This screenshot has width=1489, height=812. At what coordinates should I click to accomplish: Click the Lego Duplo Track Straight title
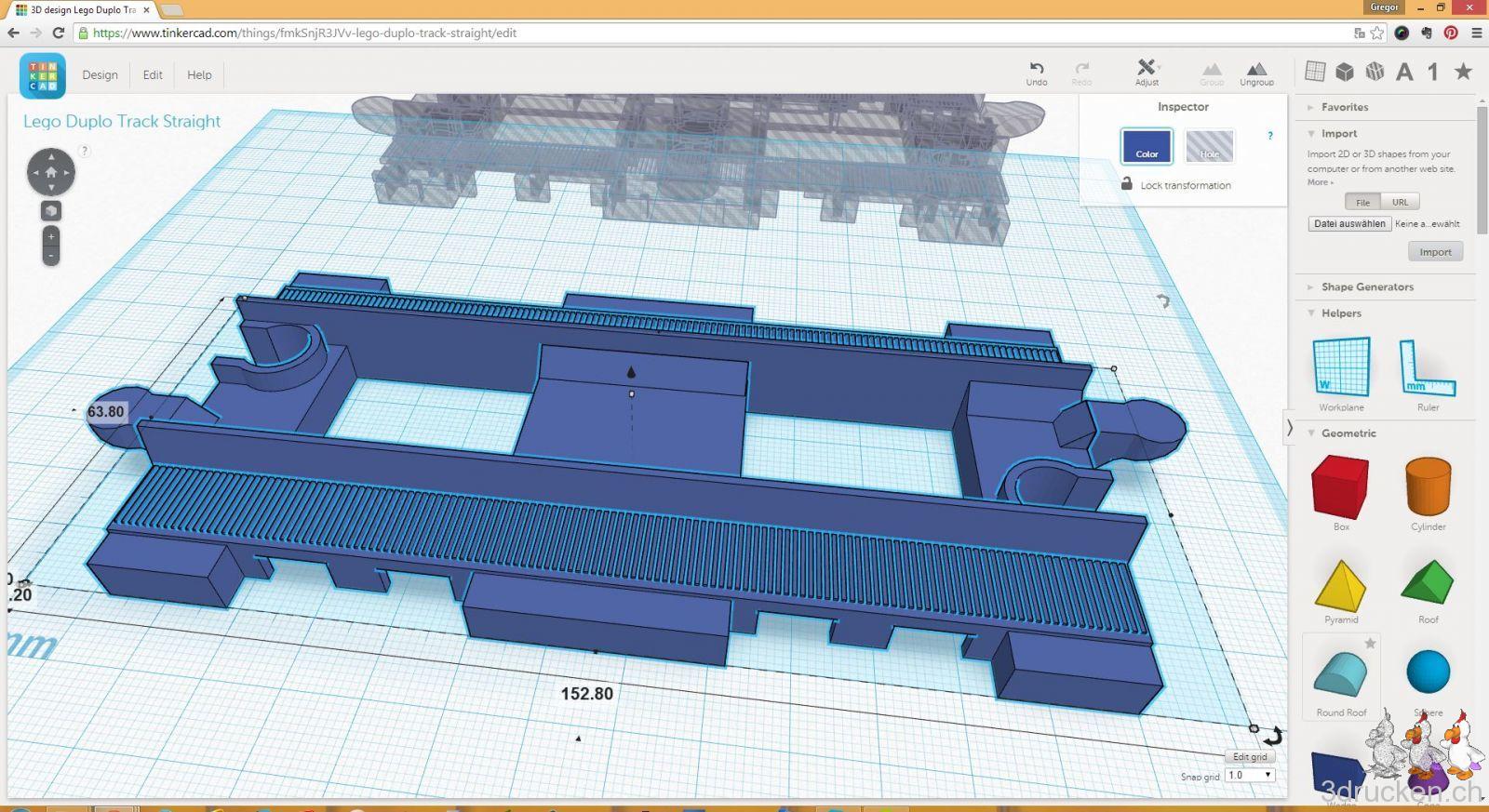(x=122, y=121)
